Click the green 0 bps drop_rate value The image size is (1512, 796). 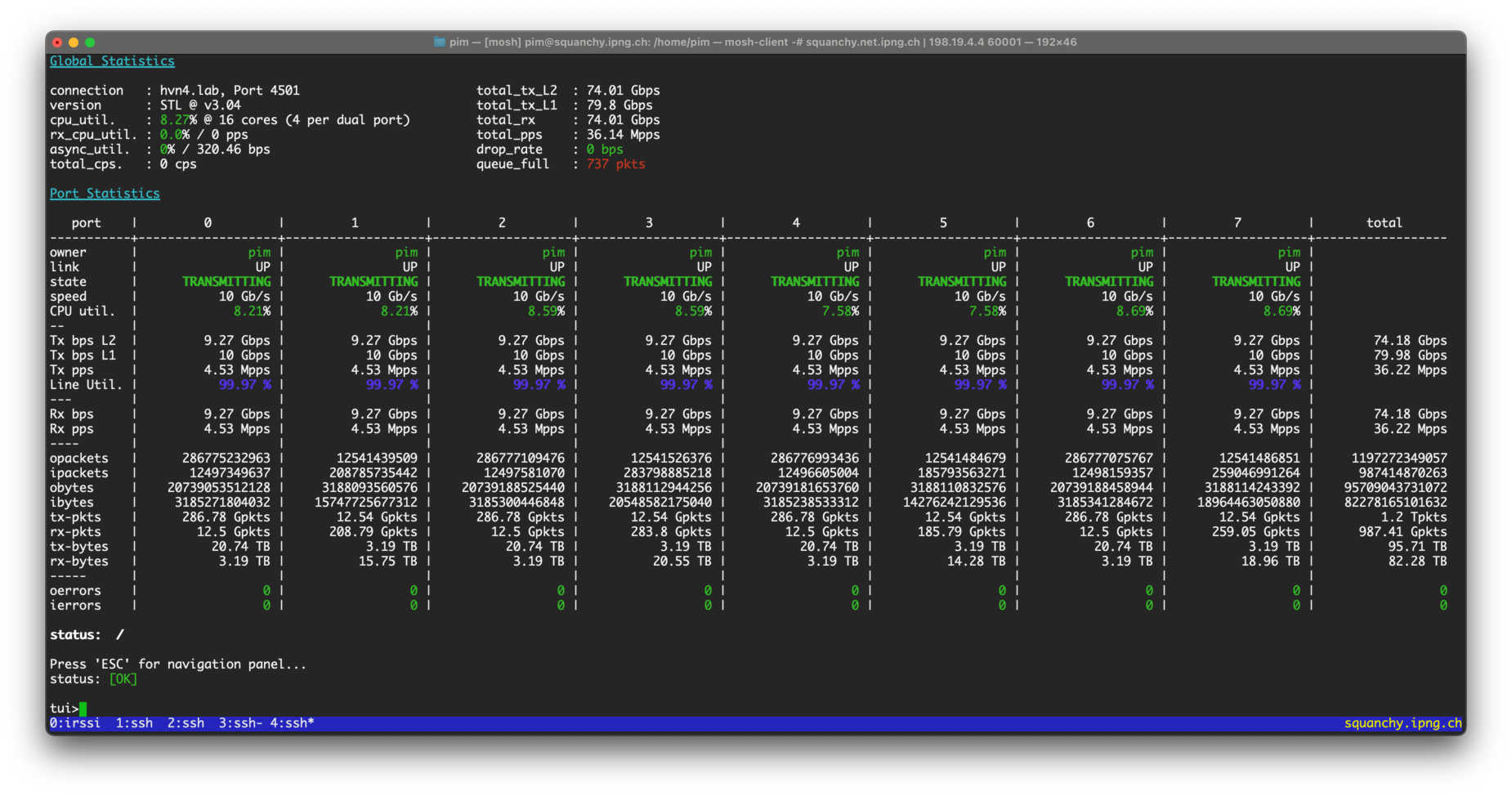click(605, 150)
